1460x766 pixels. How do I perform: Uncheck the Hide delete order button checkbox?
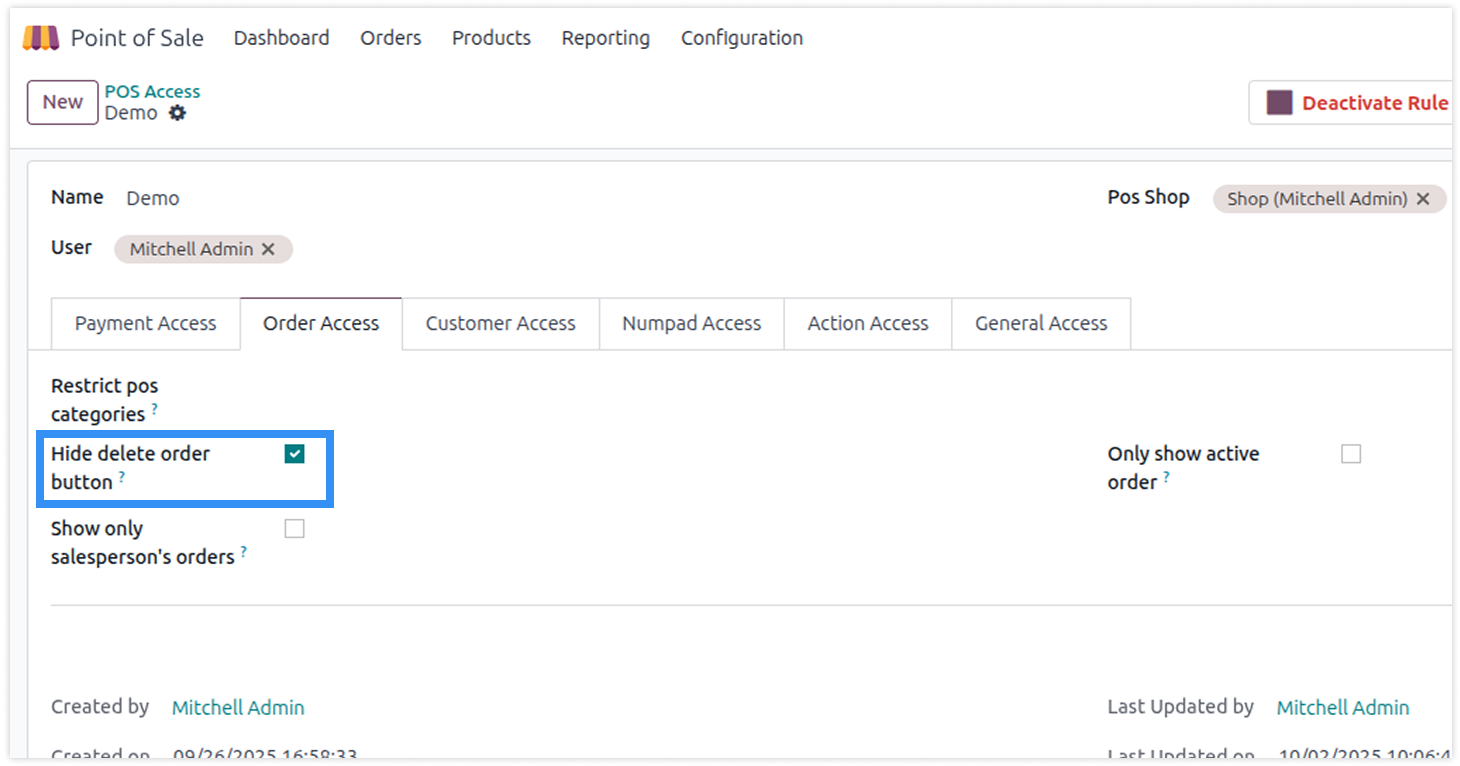294,454
